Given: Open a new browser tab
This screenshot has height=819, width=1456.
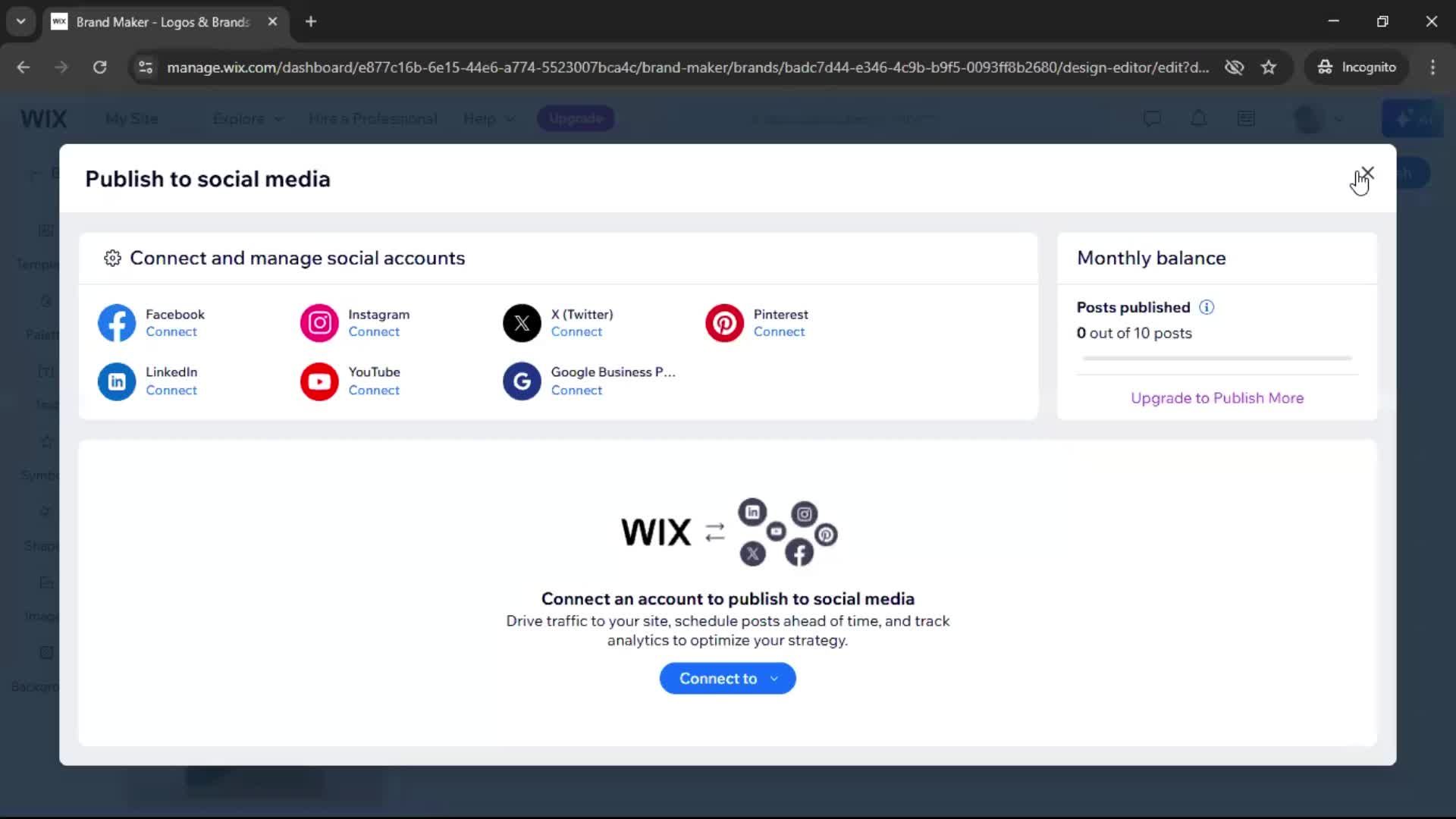Looking at the screenshot, I should click(311, 21).
